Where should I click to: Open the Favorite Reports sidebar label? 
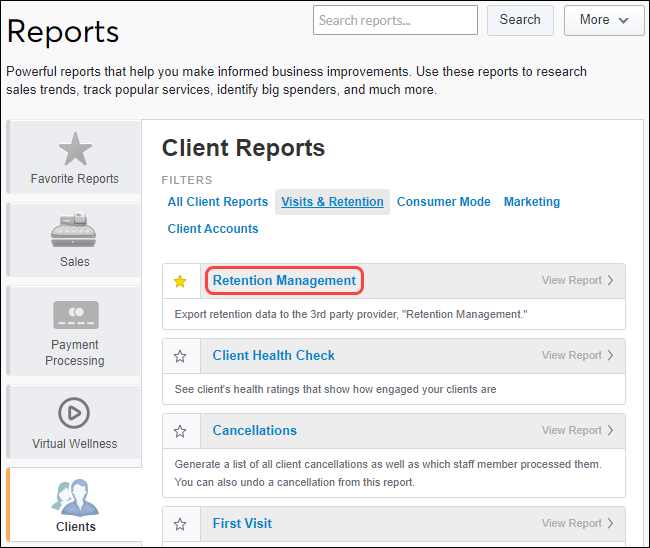coord(75,179)
